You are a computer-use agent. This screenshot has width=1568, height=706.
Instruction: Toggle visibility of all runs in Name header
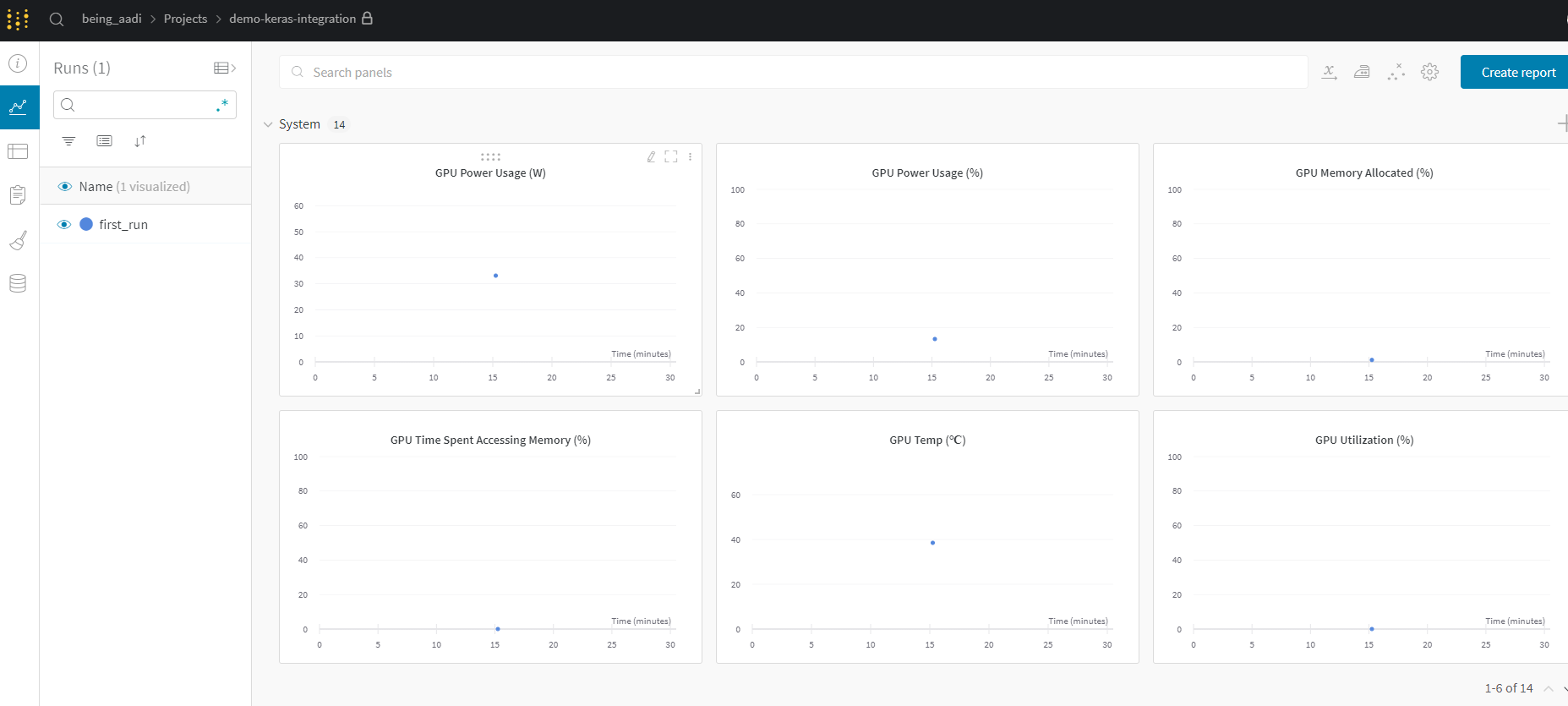[64, 187]
